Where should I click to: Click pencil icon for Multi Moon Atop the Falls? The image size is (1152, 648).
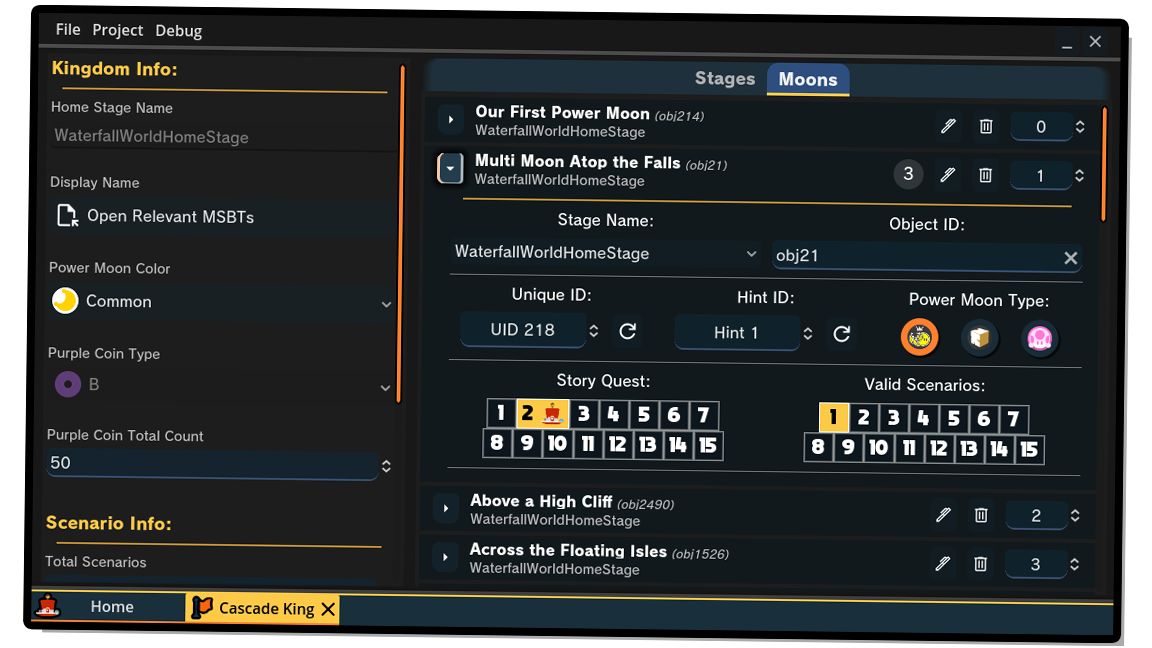[948, 174]
